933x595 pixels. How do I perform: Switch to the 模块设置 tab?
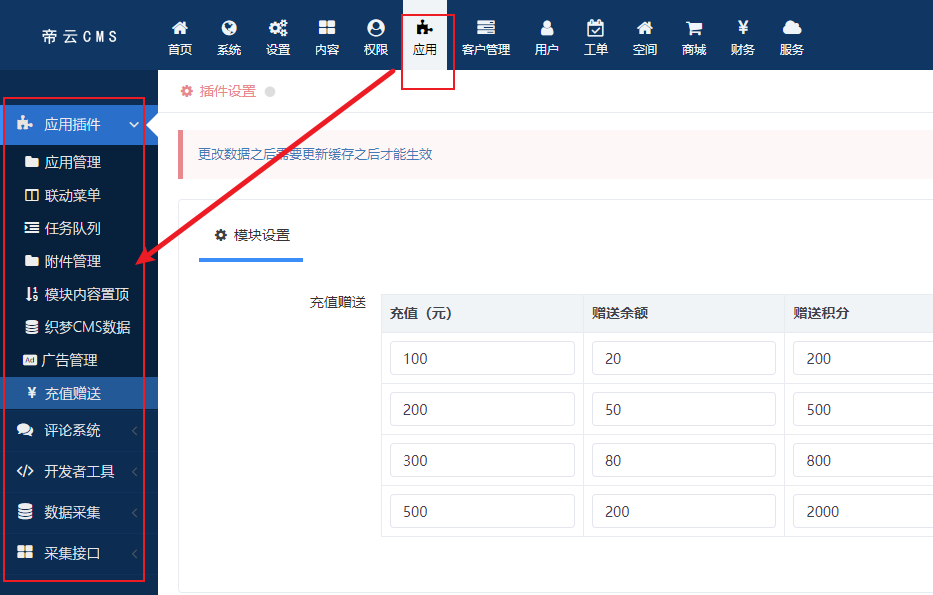[x=251, y=236]
